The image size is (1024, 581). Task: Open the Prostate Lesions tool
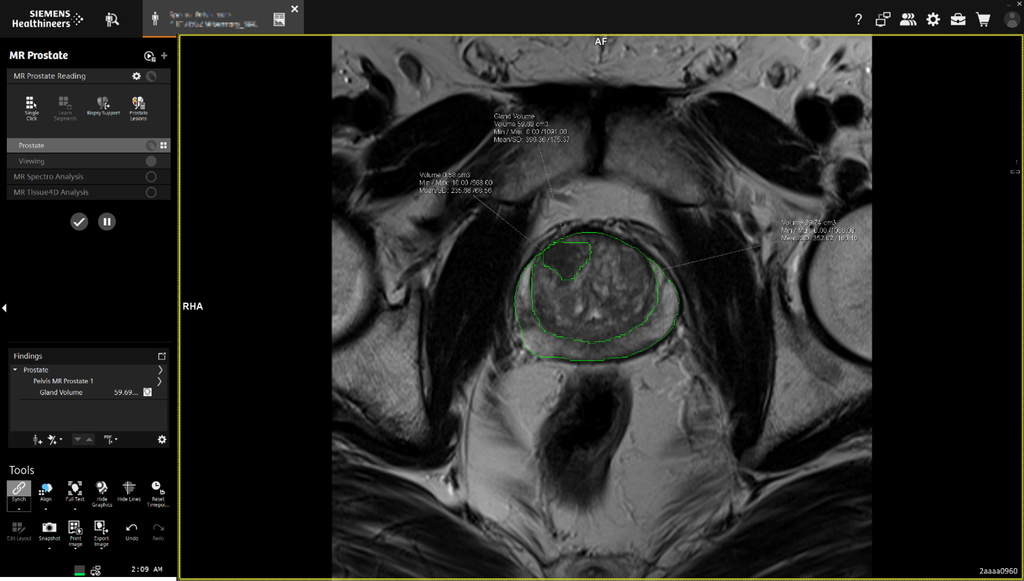[137, 105]
